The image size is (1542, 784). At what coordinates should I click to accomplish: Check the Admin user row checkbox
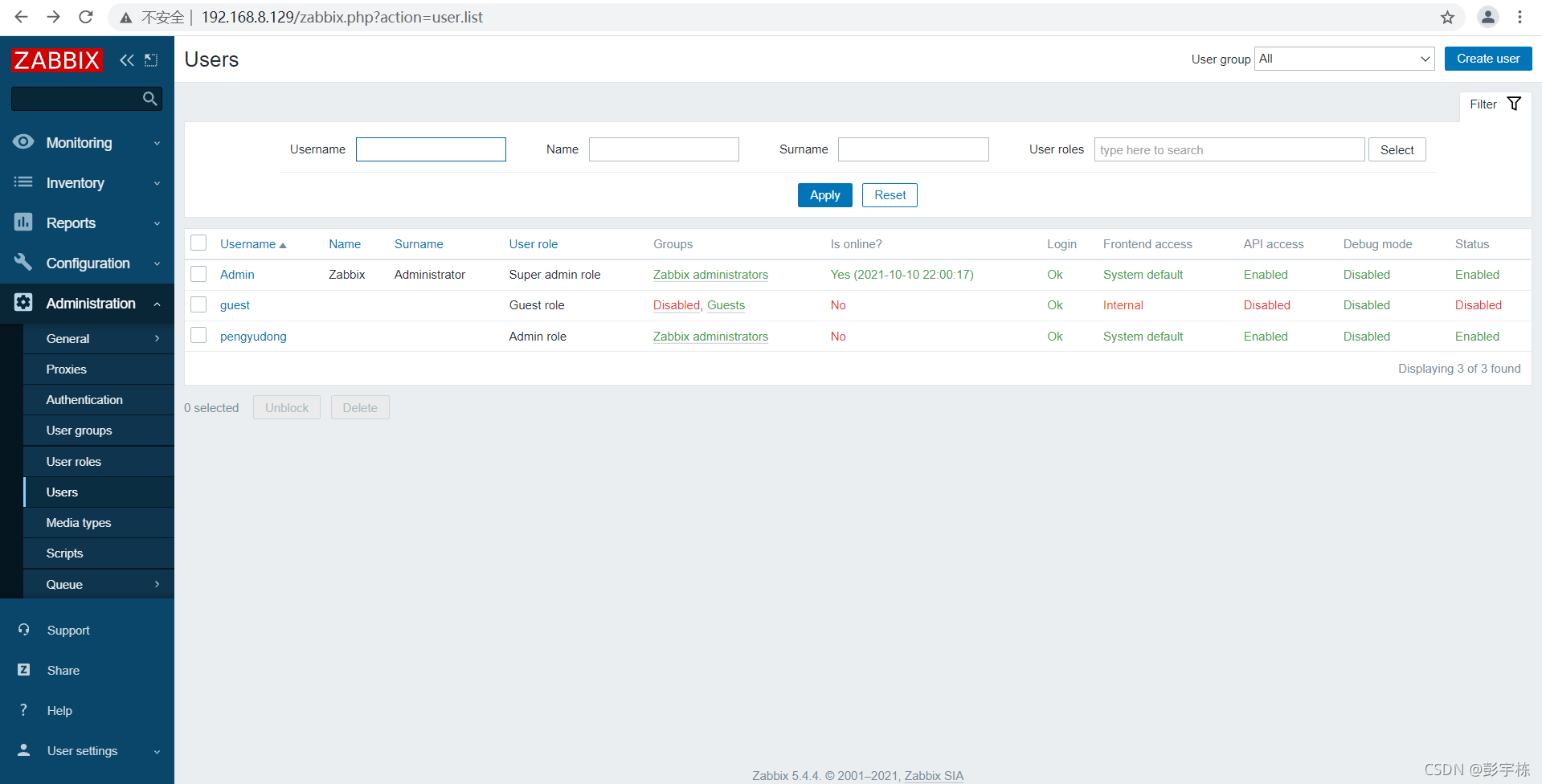pyautogui.click(x=198, y=274)
